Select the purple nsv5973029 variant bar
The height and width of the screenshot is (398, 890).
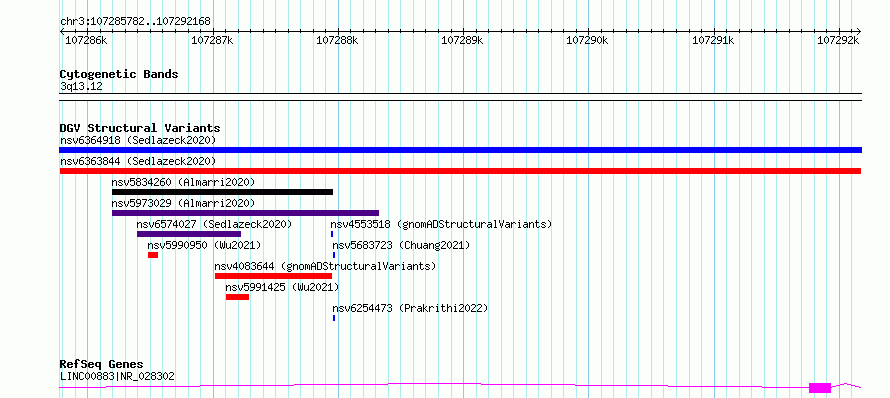245,213
